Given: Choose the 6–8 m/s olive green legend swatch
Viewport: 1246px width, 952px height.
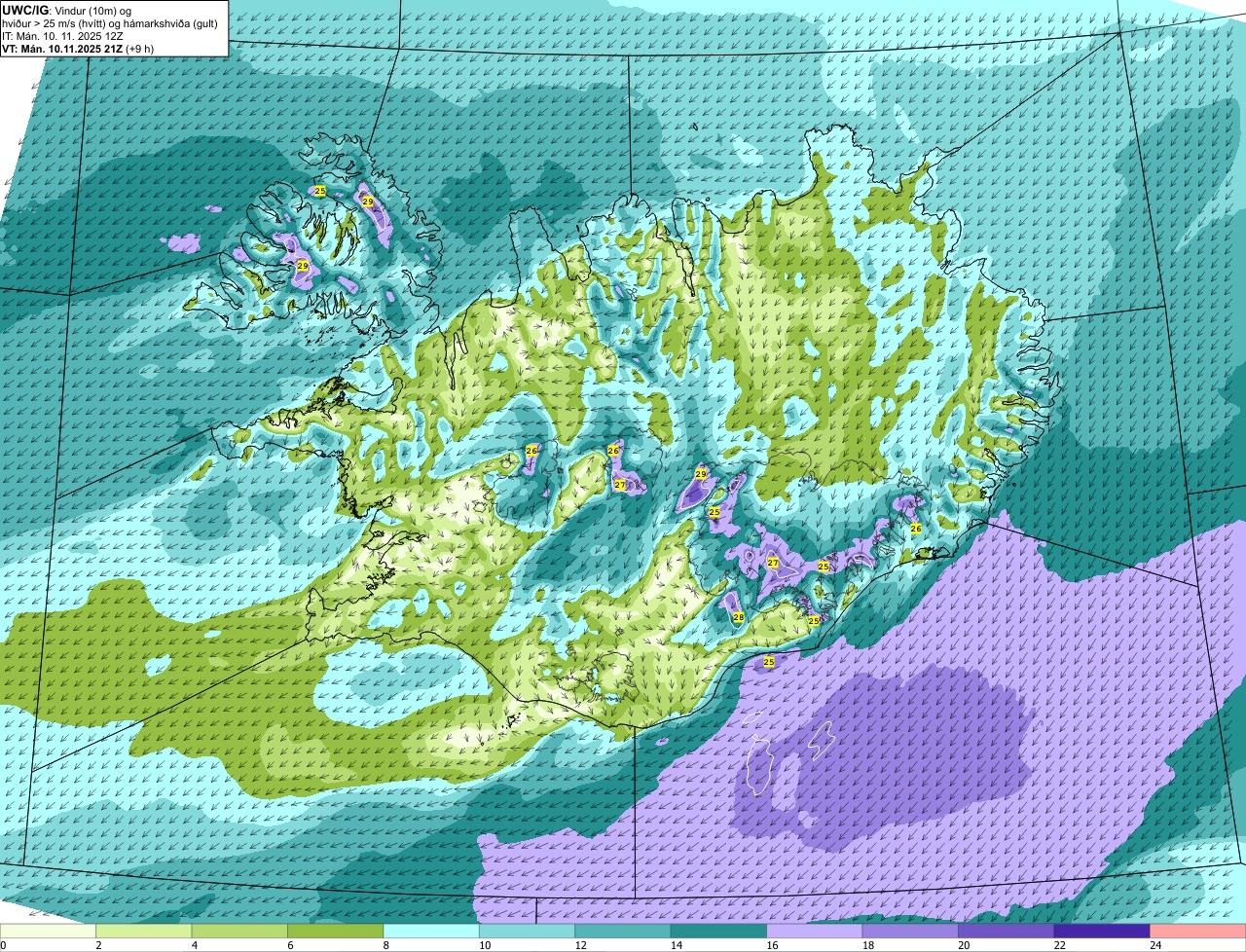Looking at the screenshot, I should click(336, 931).
